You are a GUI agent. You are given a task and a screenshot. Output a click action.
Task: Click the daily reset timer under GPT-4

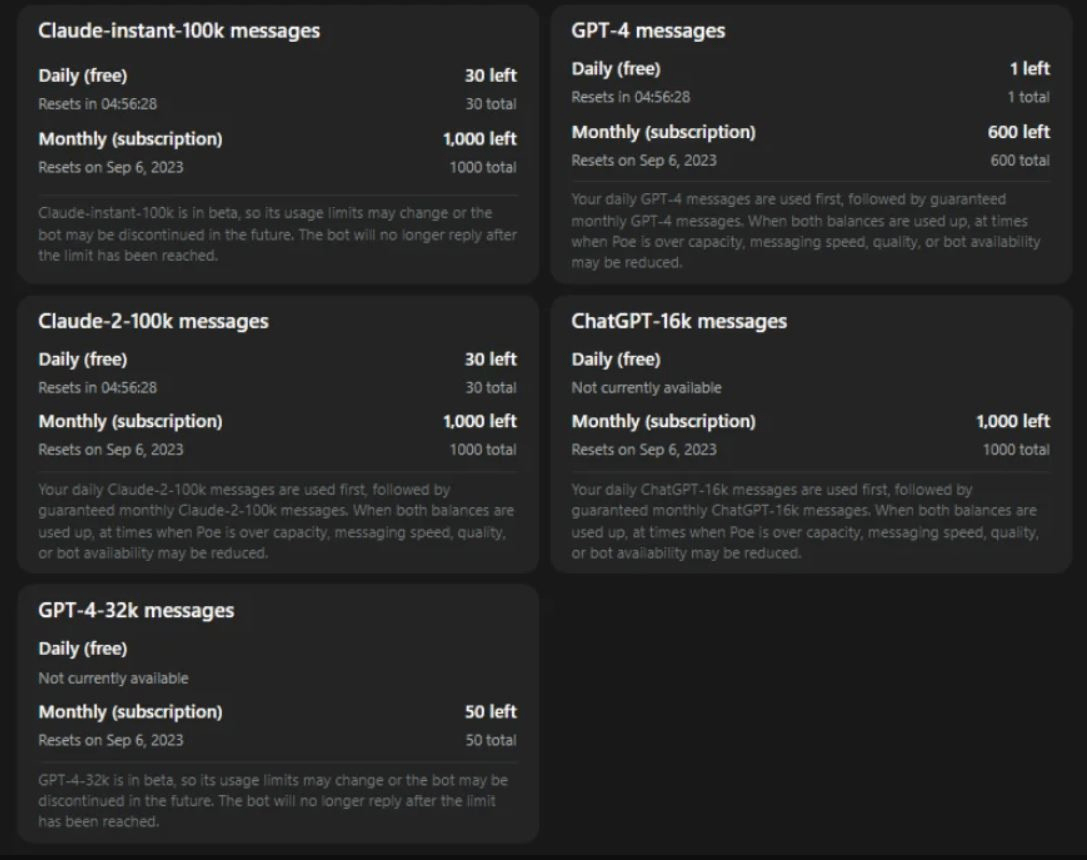pyautogui.click(x=630, y=97)
